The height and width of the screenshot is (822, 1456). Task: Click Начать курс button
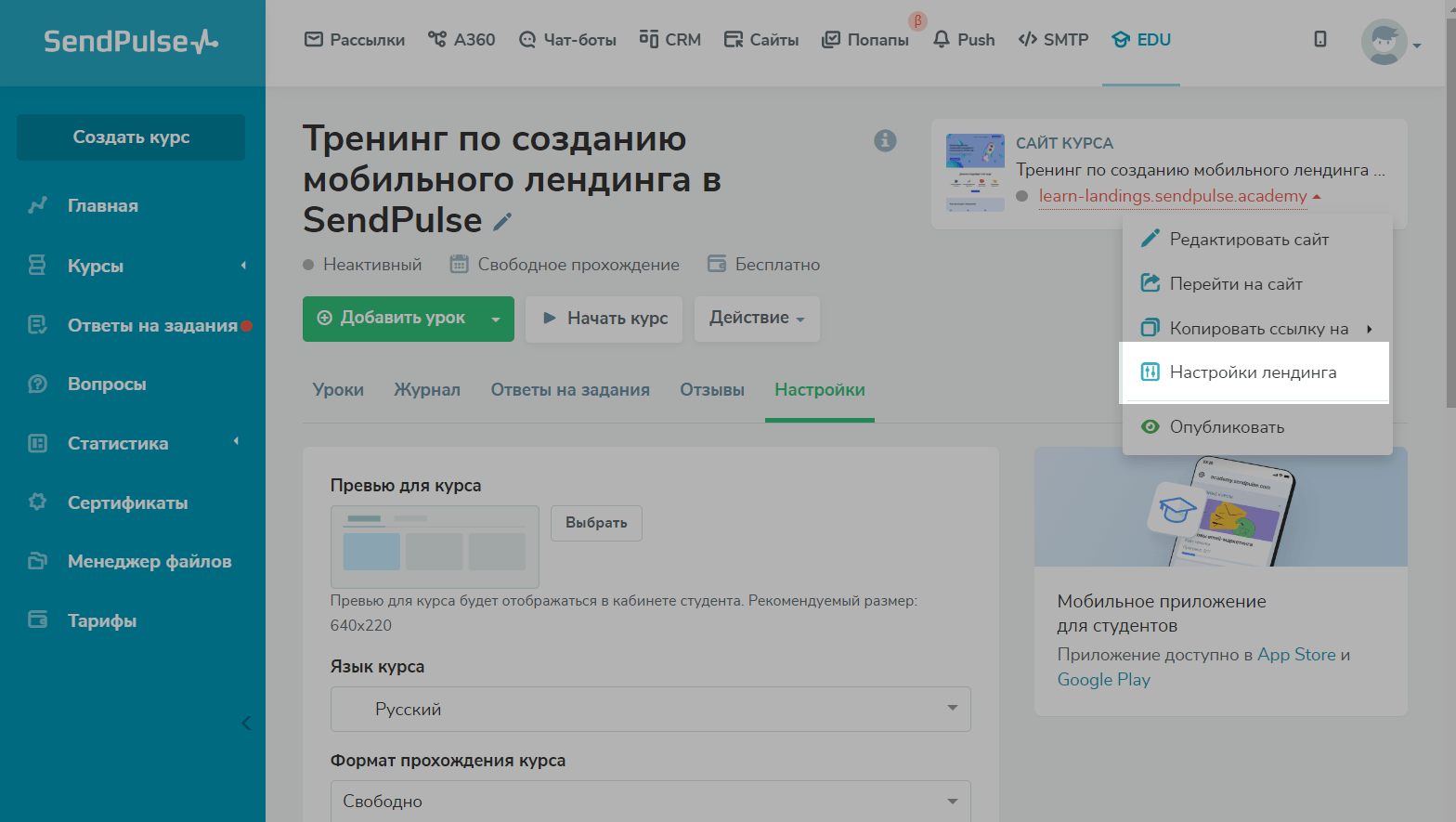coord(604,319)
